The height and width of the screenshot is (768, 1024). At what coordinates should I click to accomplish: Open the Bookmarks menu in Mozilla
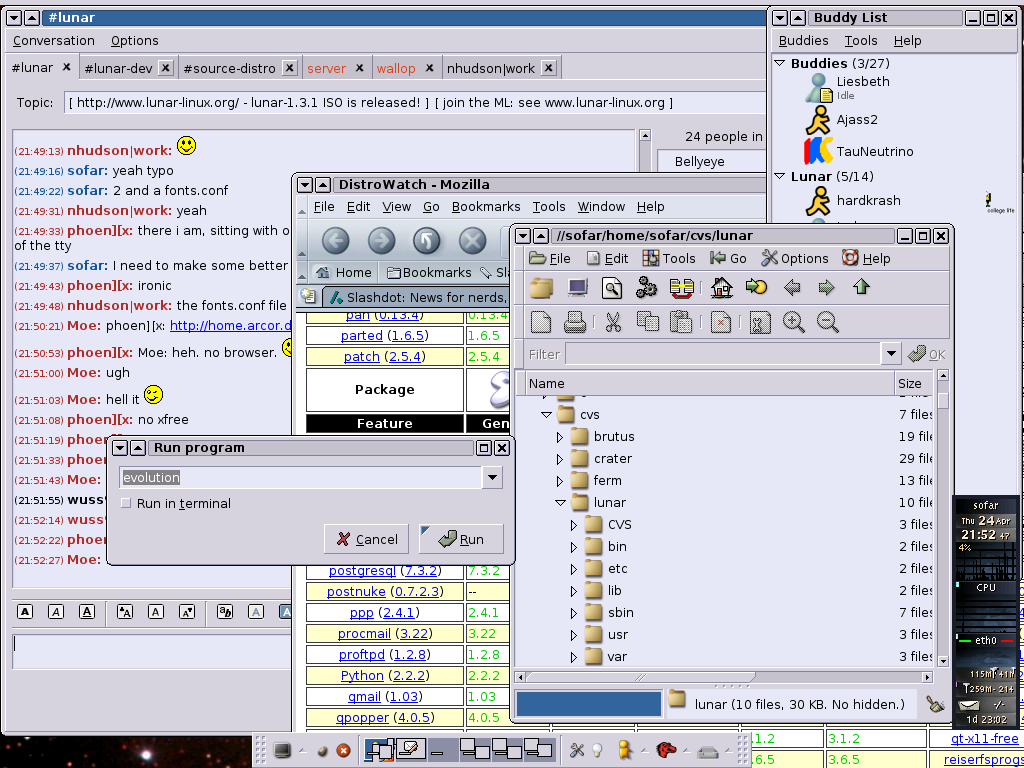click(485, 207)
